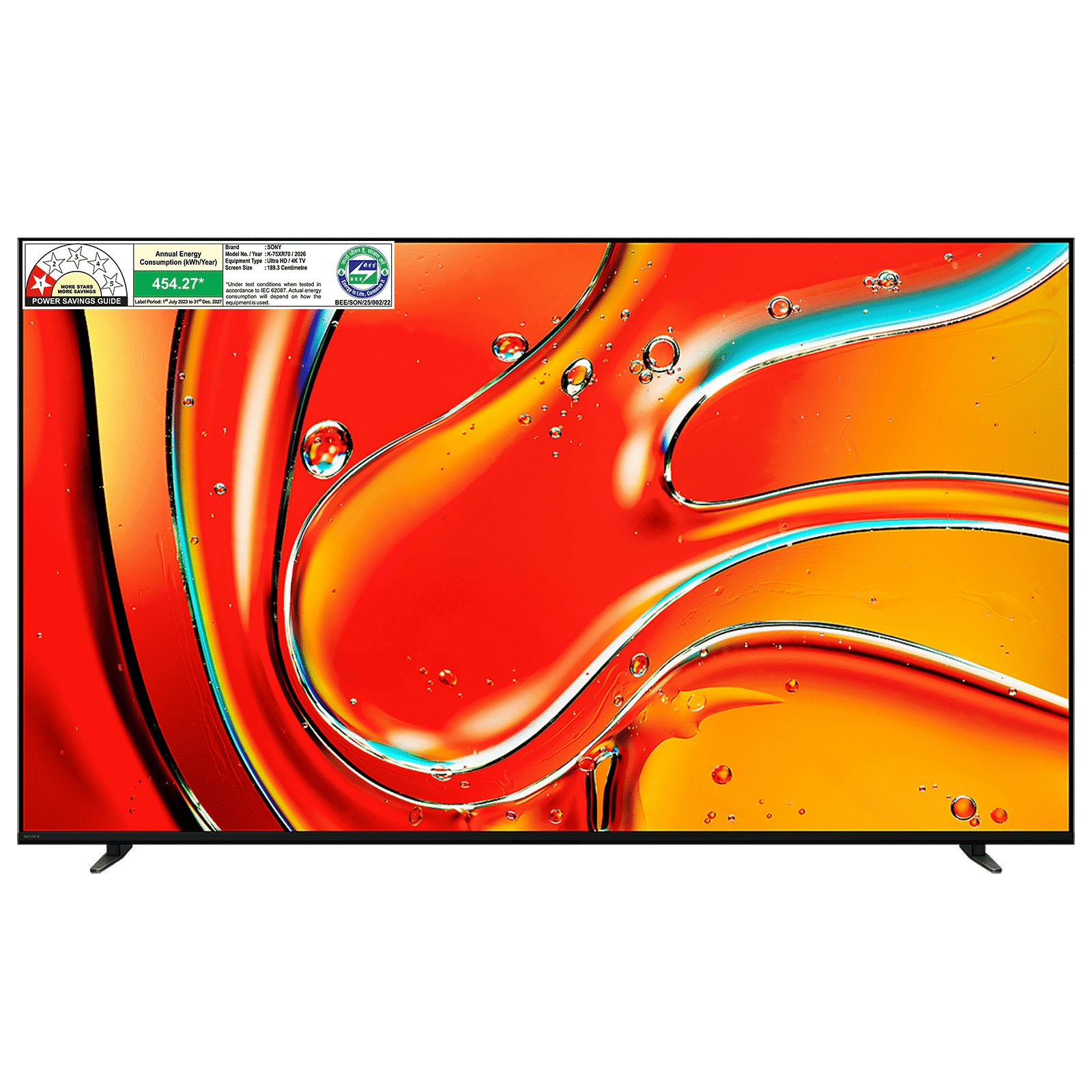Image resolution: width=1092 pixels, height=1092 pixels.
Task: Click the Annual Energy Consumption heading
Action: click(x=178, y=258)
